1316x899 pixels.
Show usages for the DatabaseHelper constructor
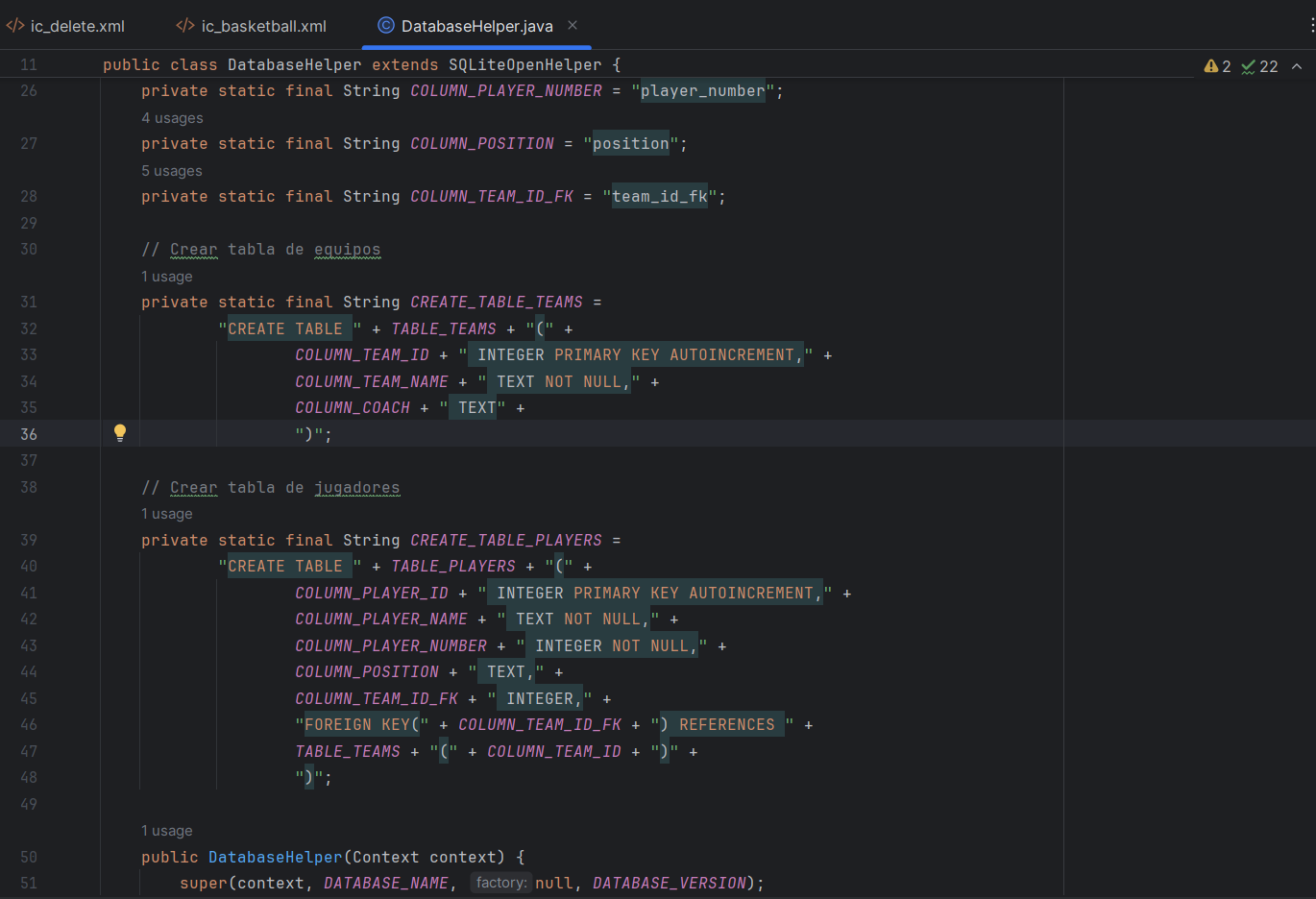point(167,831)
